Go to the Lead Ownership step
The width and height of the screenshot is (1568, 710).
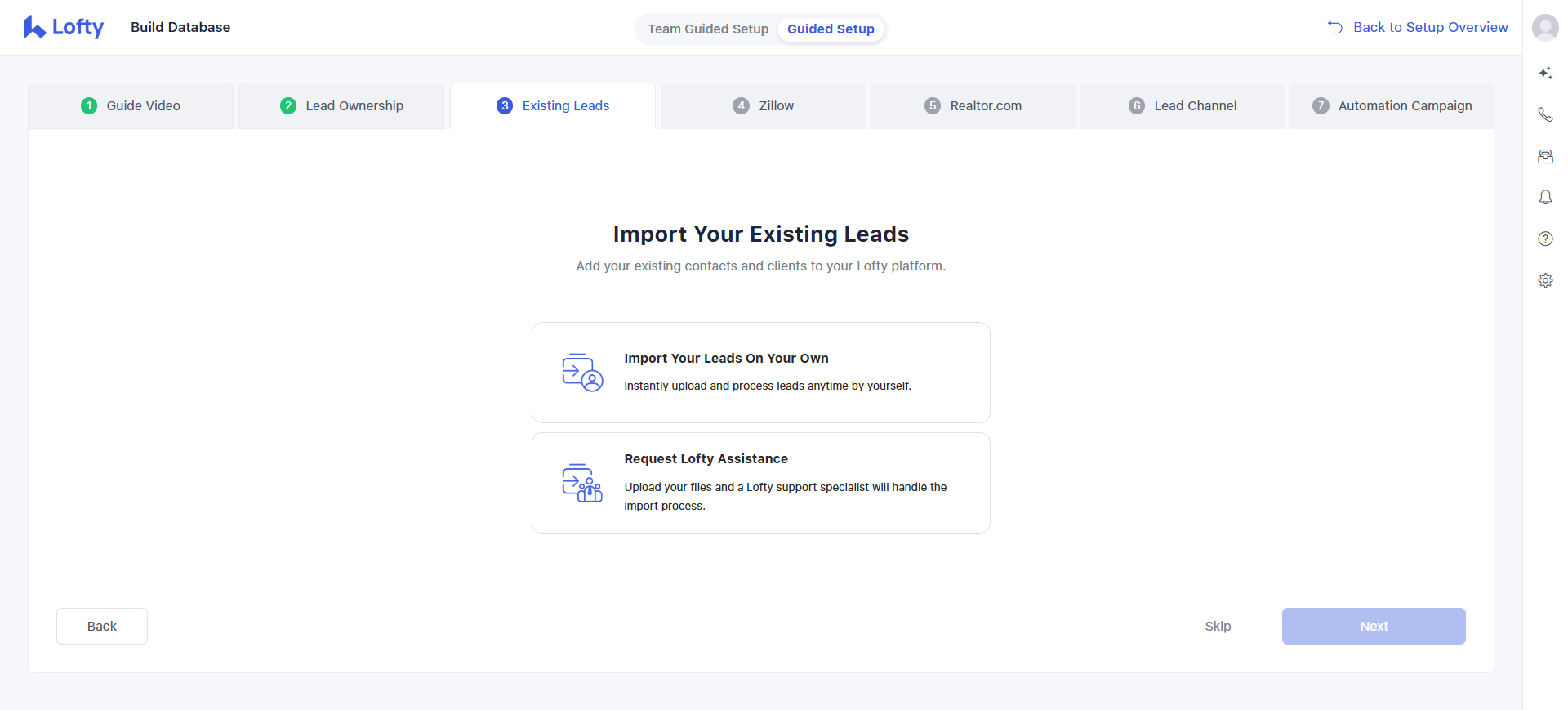coord(341,106)
